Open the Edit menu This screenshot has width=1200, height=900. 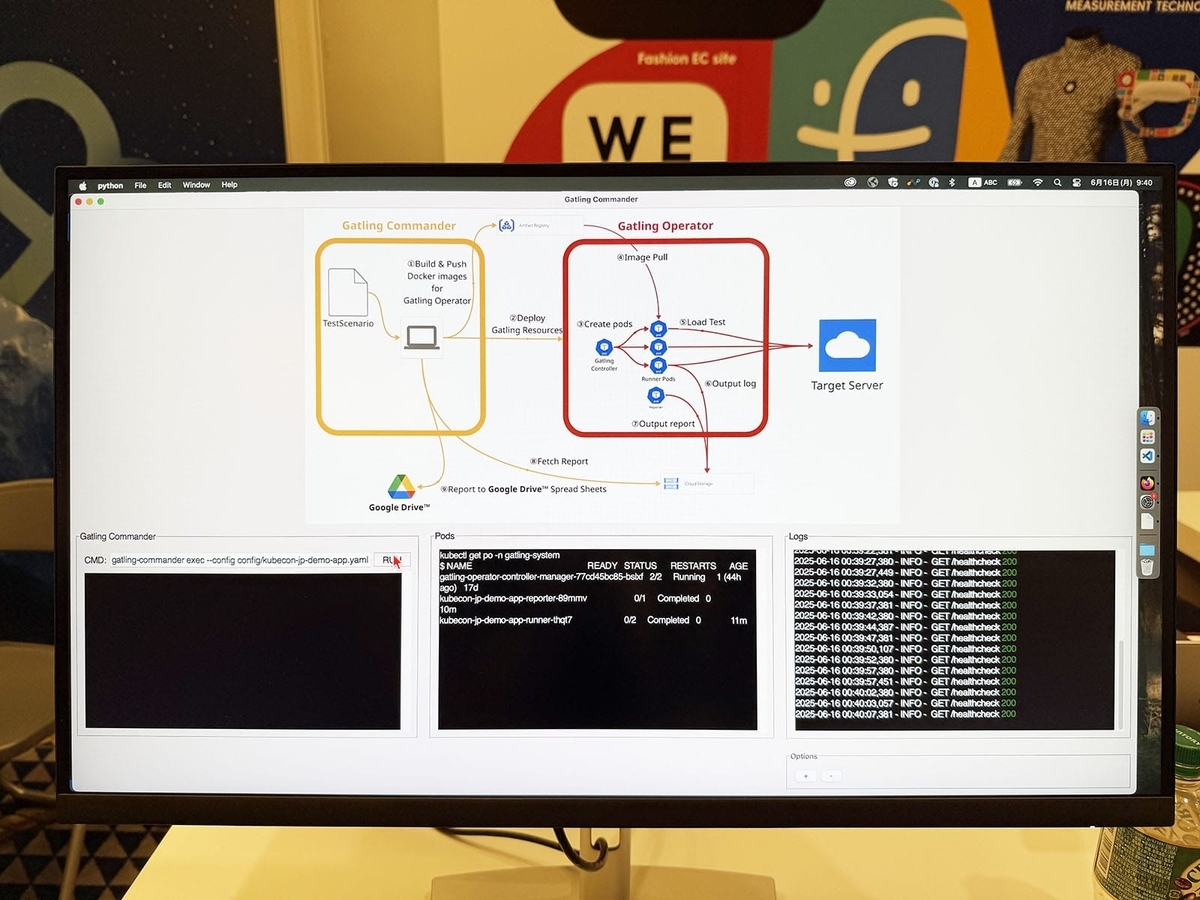(x=164, y=185)
